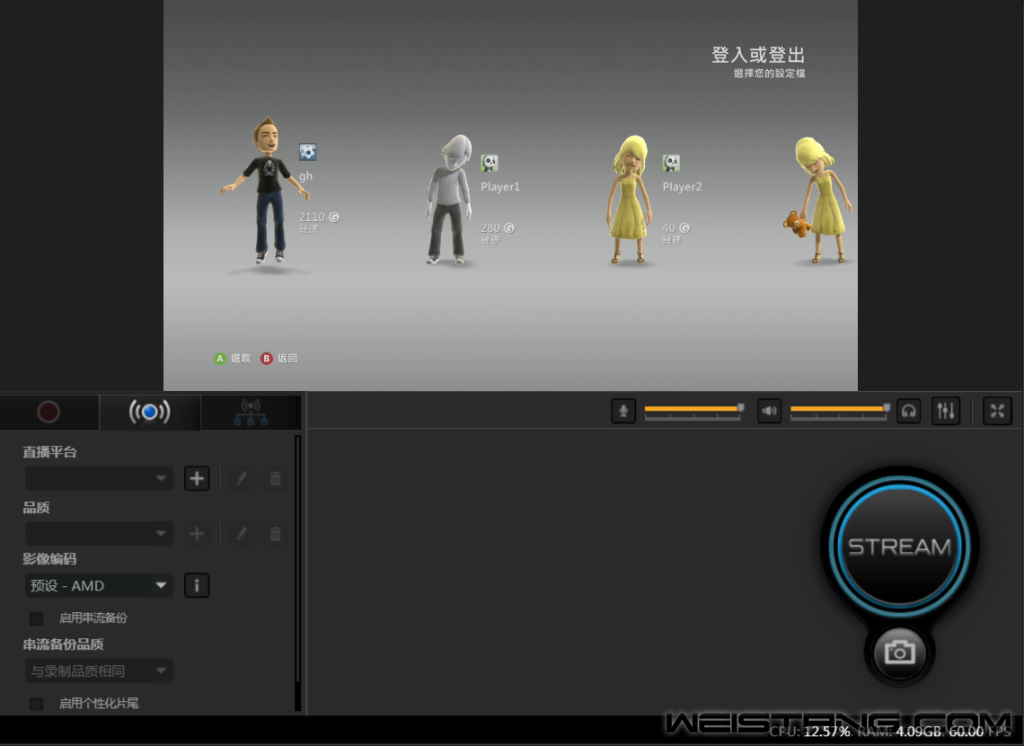Select the avatar holding a teddy bear
The height and width of the screenshot is (746, 1024).
pyautogui.click(x=820, y=199)
